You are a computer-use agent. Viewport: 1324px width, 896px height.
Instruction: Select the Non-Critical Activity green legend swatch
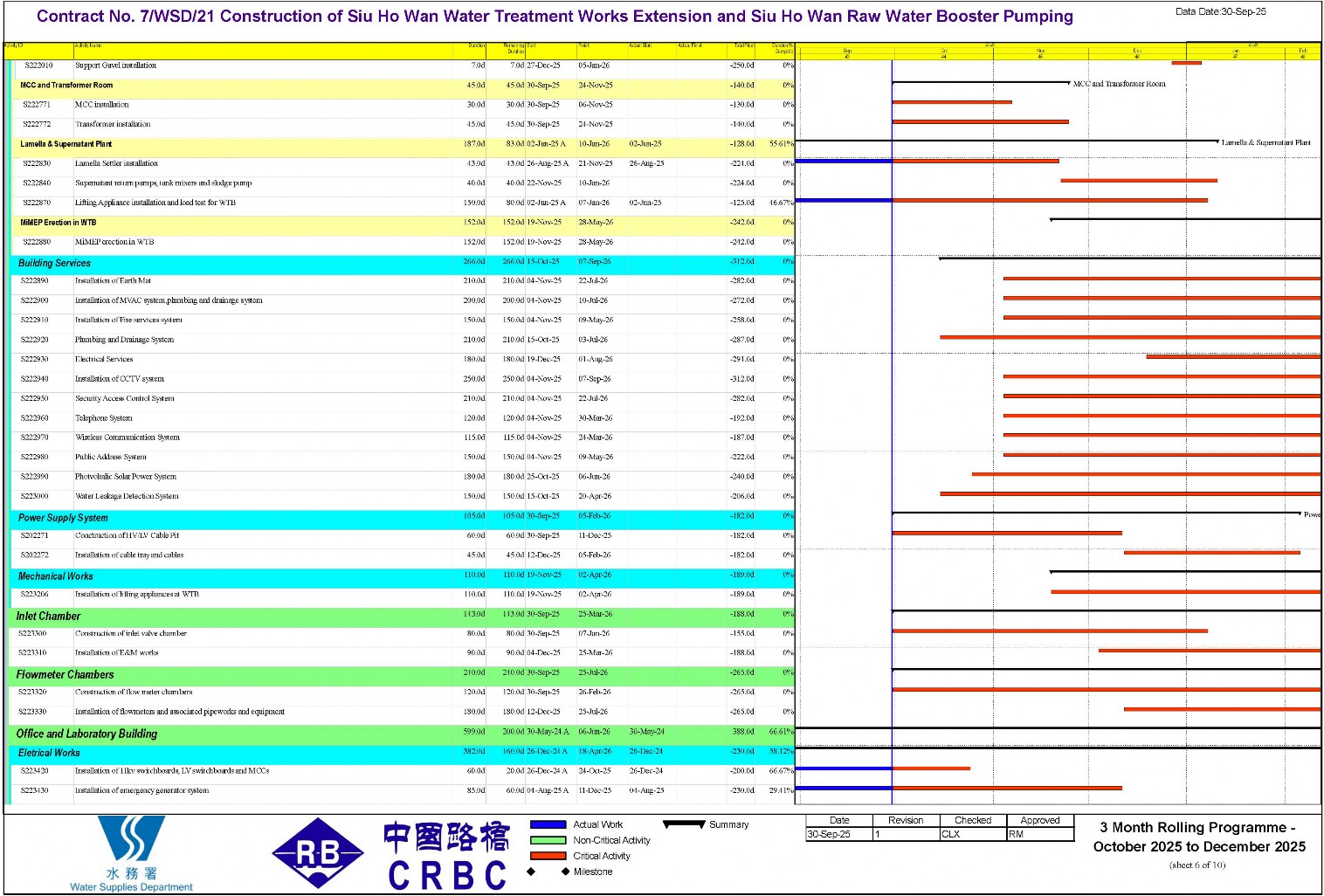[x=548, y=840]
